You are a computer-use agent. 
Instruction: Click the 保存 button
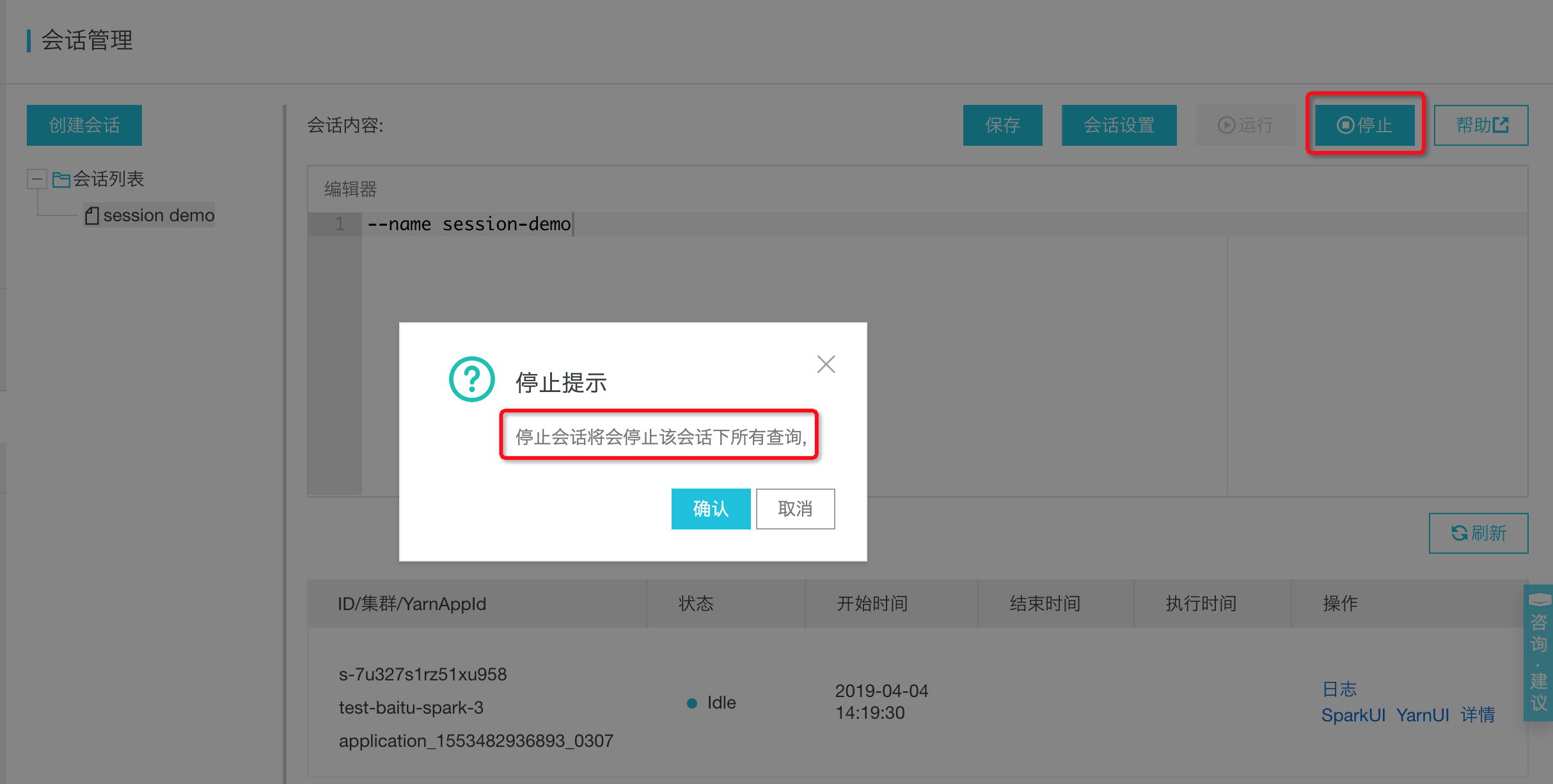click(1002, 125)
